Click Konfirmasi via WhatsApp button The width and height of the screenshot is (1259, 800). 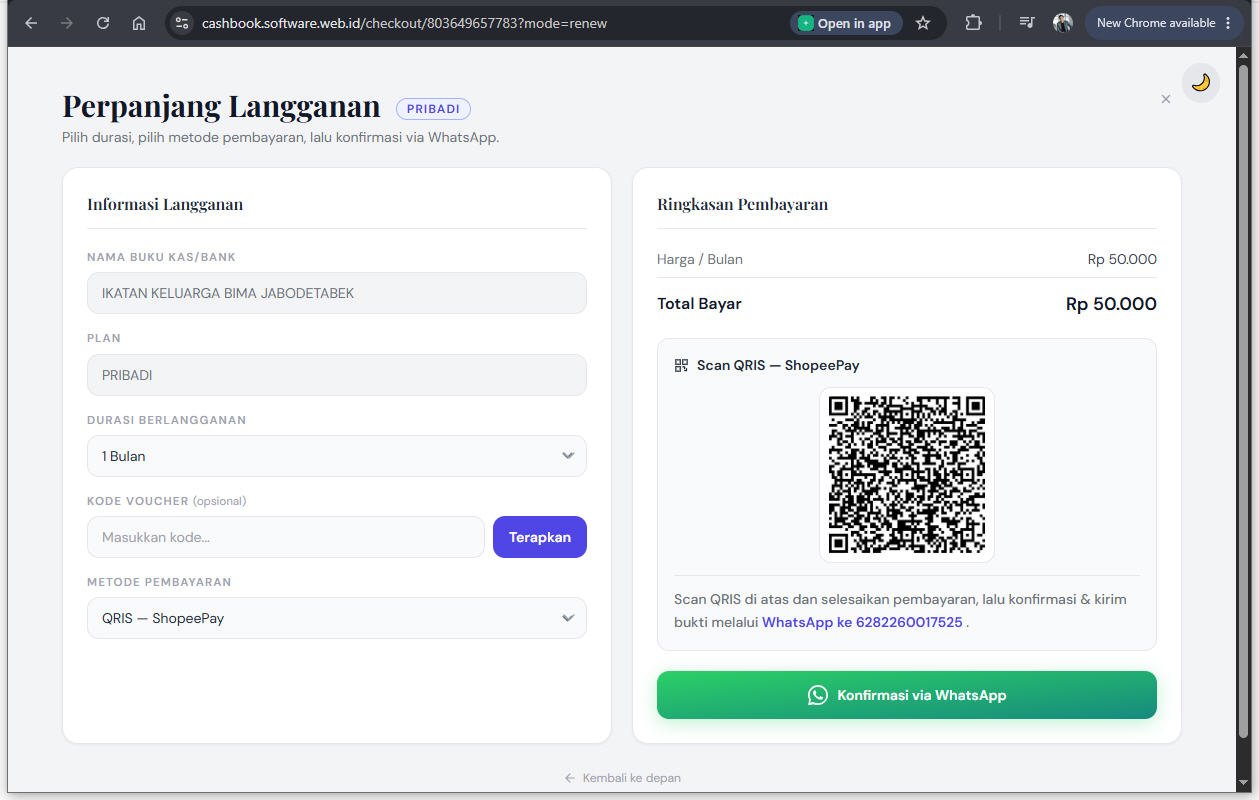point(907,695)
